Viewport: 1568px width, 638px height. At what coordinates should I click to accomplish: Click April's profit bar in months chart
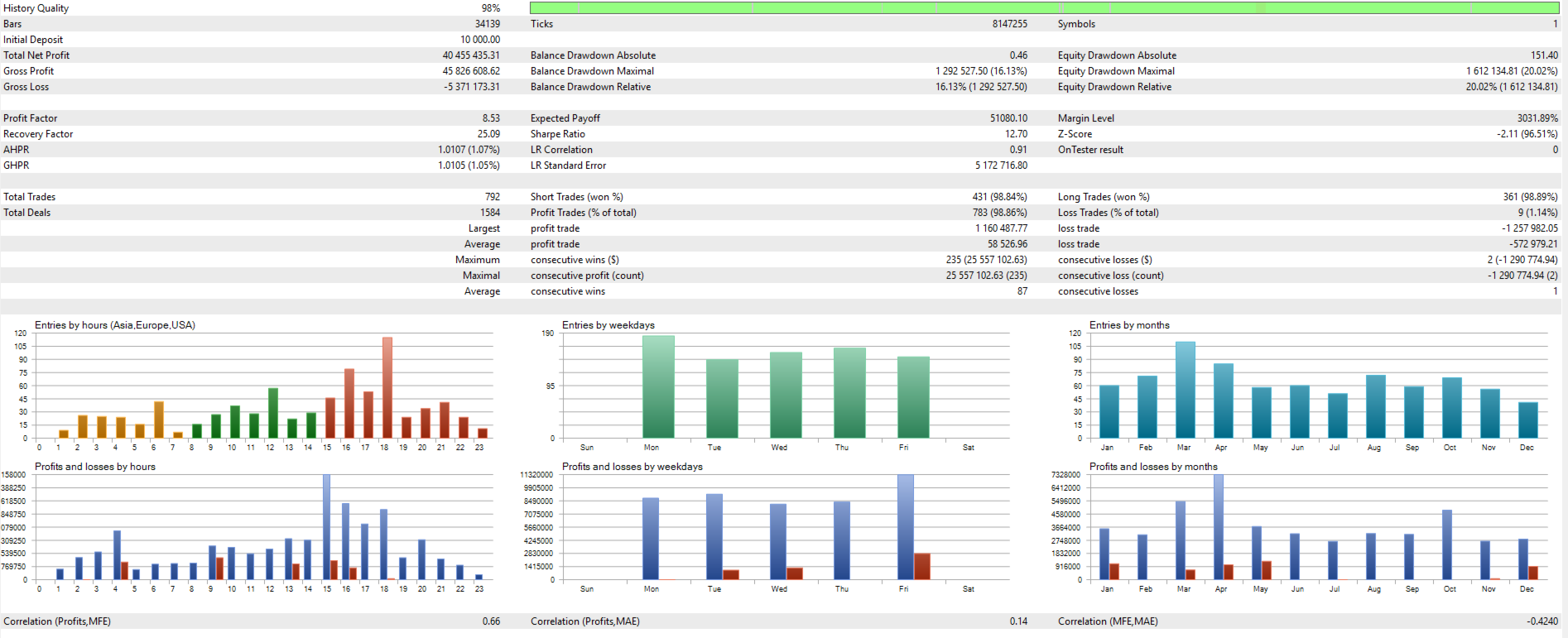1219,526
